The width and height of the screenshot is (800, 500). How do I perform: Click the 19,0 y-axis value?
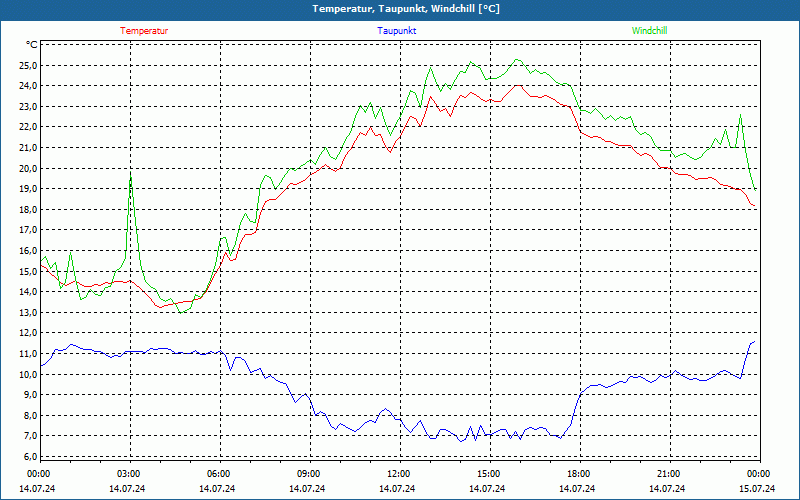click(28, 189)
